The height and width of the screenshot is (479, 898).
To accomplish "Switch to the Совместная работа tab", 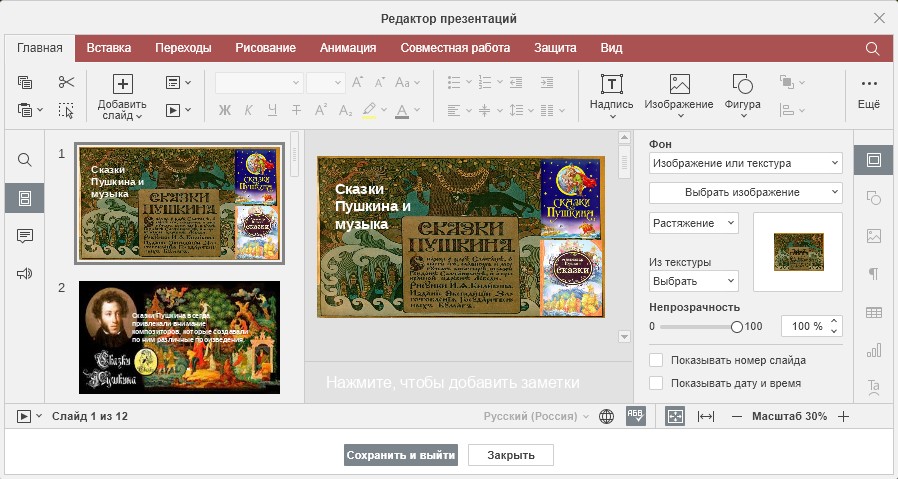I will tap(455, 48).
